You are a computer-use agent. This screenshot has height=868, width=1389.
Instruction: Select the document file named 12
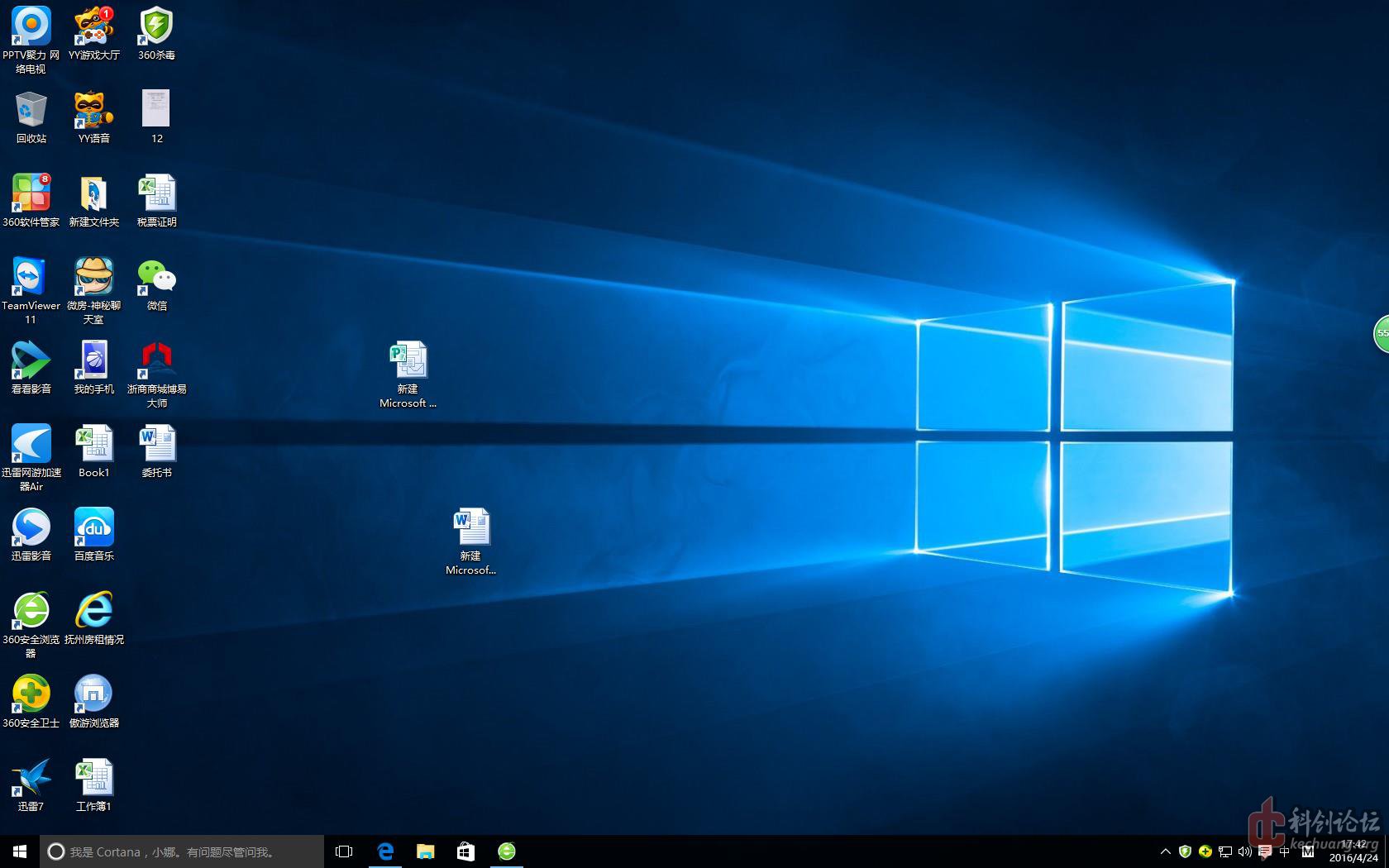156,117
